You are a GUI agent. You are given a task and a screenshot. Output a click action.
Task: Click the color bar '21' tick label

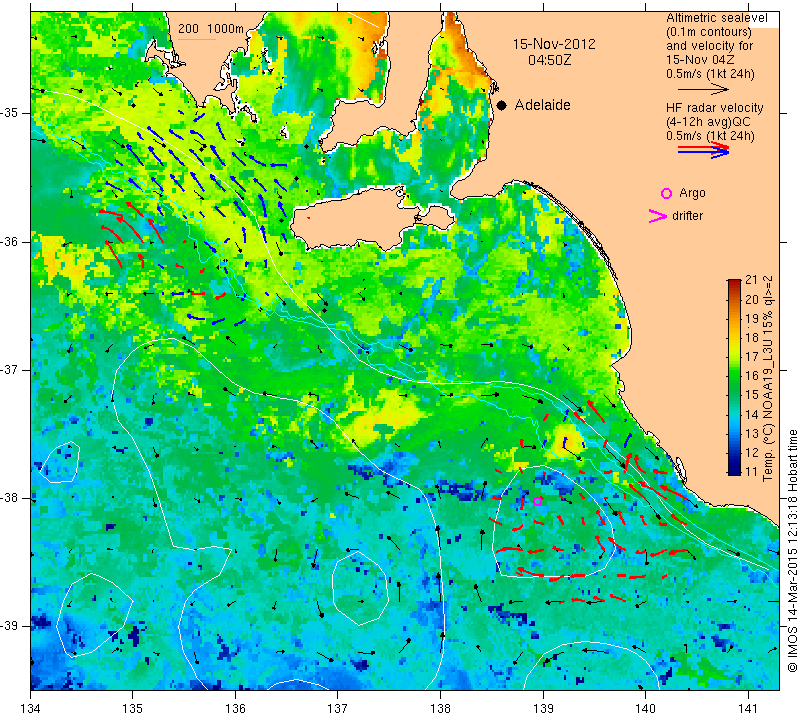[751, 280]
